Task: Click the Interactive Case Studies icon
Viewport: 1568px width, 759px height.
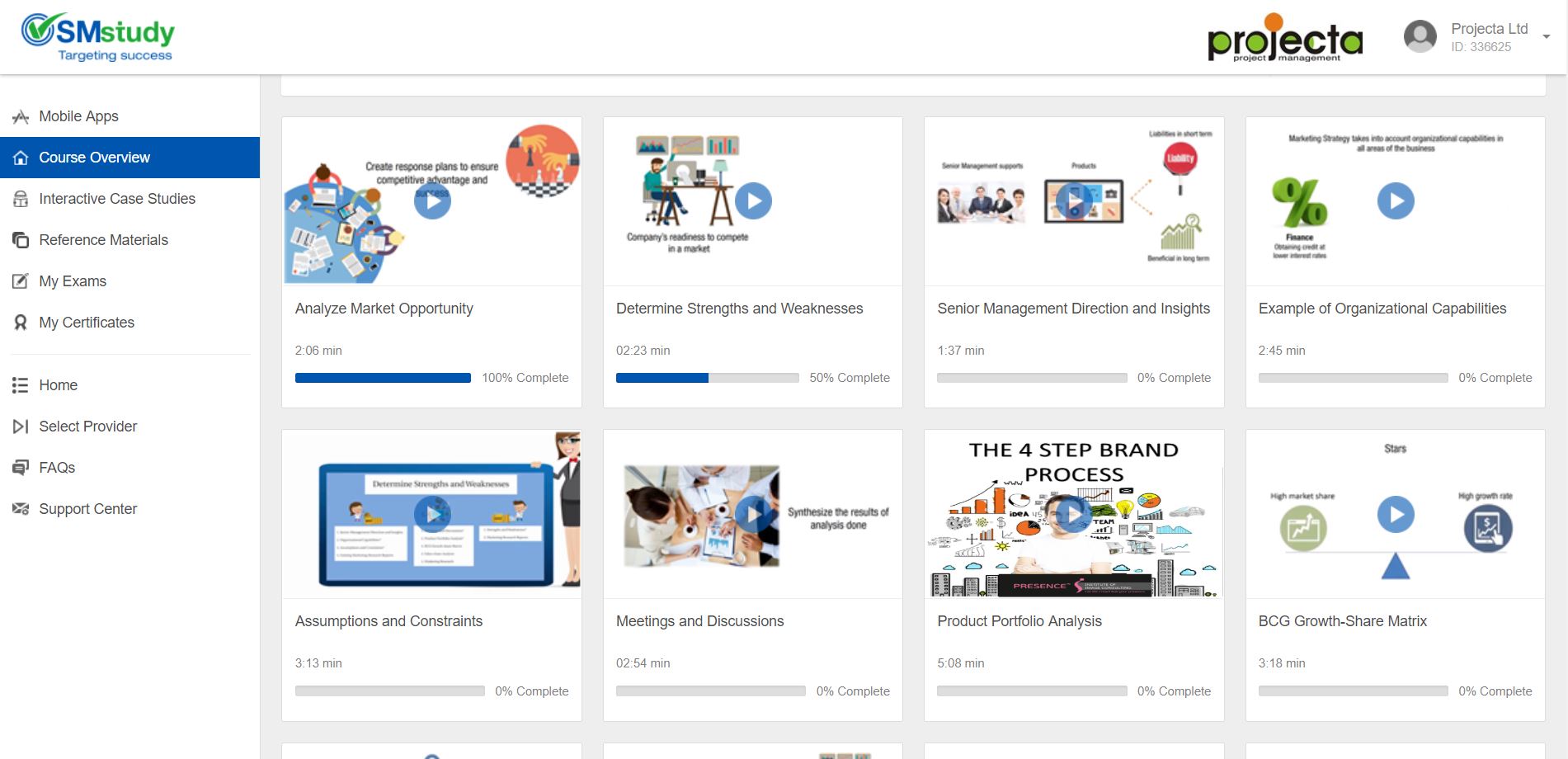Action: (x=21, y=199)
